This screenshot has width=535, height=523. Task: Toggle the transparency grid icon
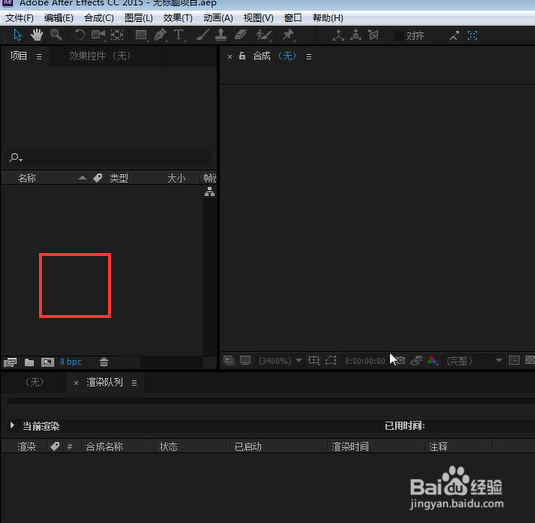[x=530, y=360]
